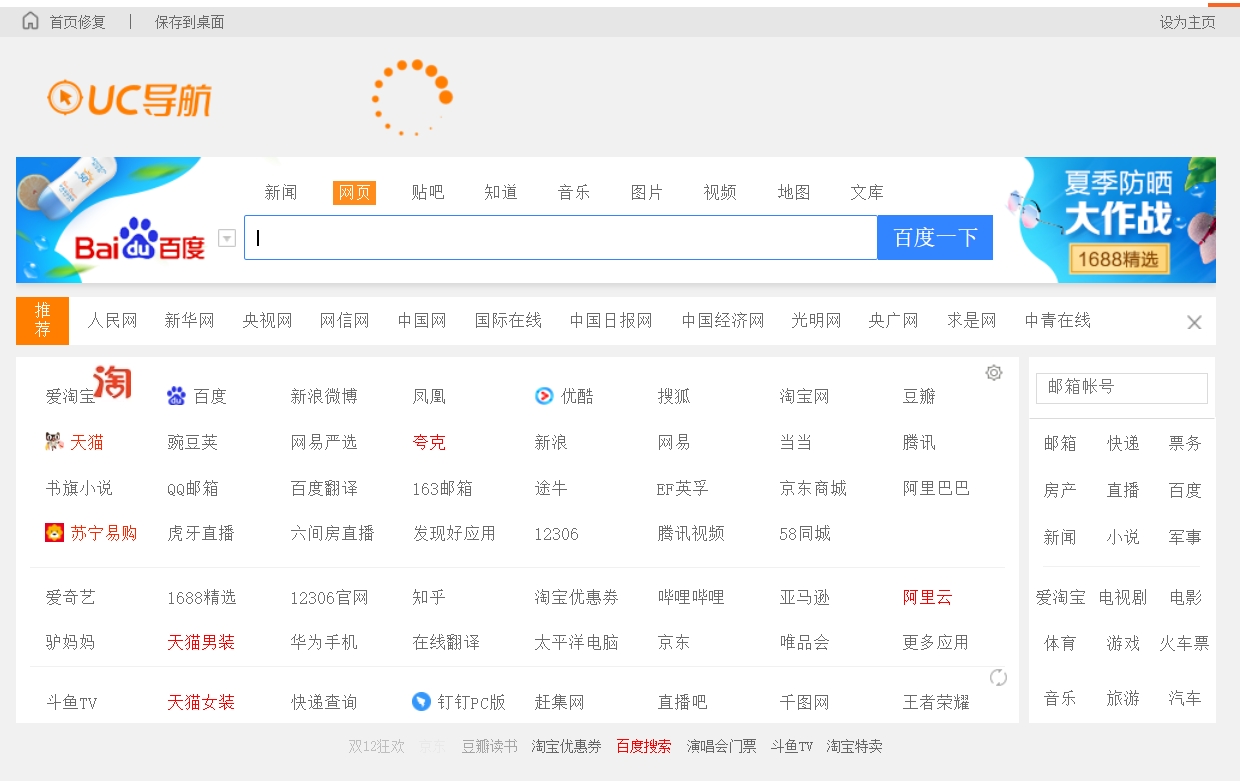The width and height of the screenshot is (1240, 781).
Task: Click the Baidu paw icon next to 百度
Action: pyautogui.click(x=177, y=397)
